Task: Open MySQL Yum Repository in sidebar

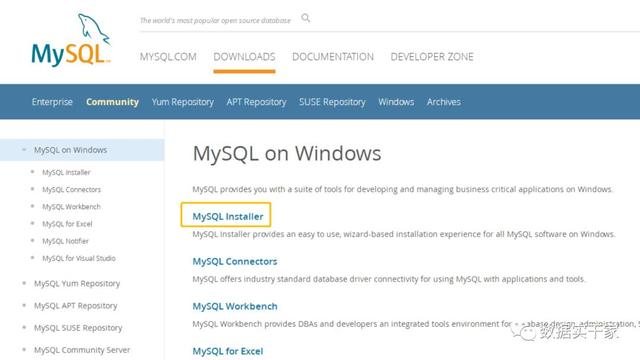Action: [77, 283]
